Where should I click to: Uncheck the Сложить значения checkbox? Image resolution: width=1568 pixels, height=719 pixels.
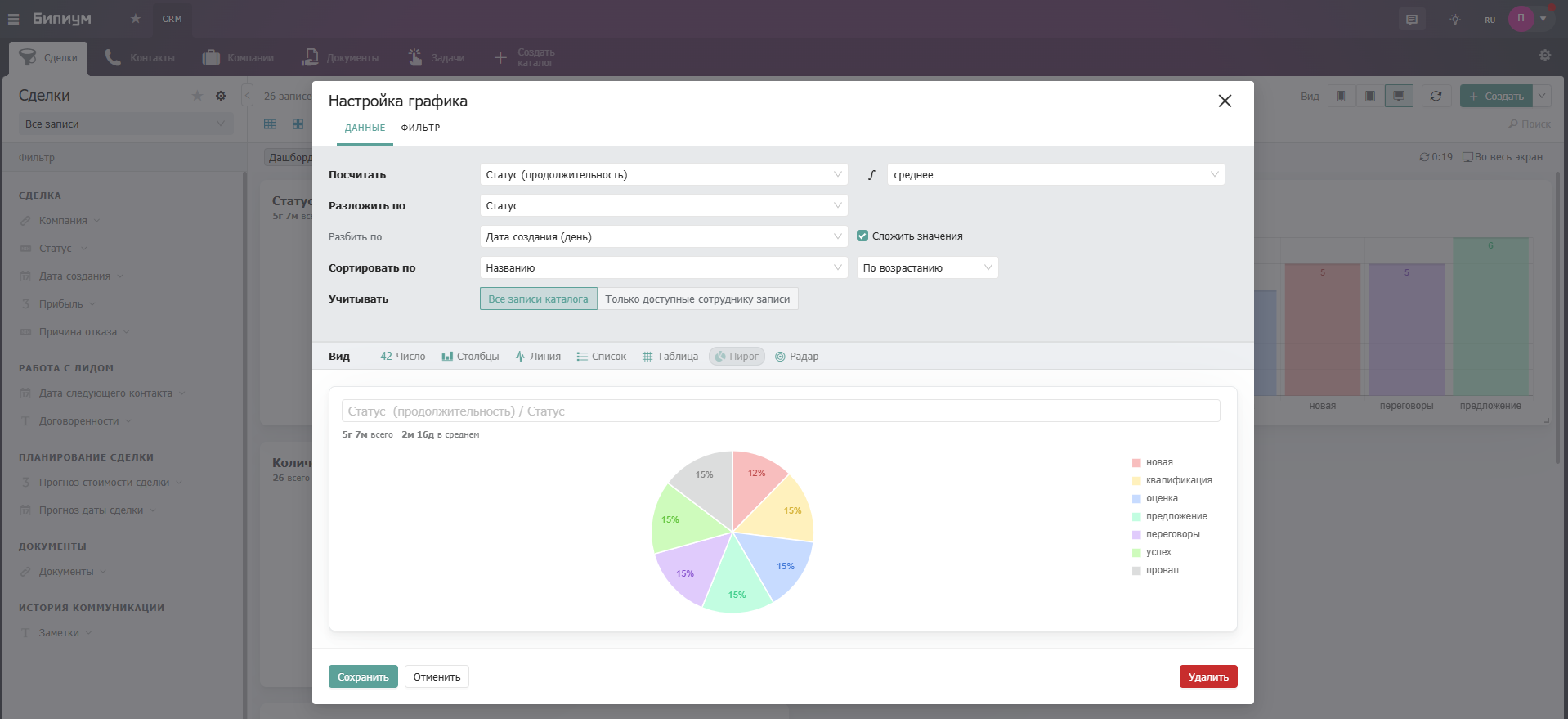pyautogui.click(x=862, y=236)
